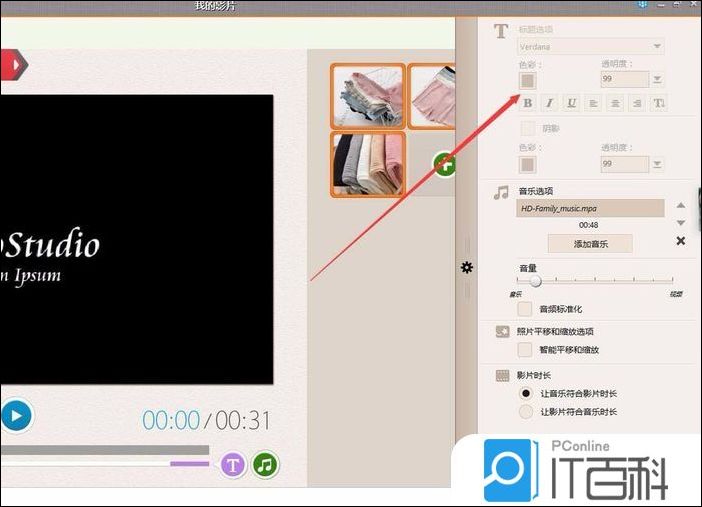Screen dimensions: 702x507
Task: Select the folded pants row thumbnail
Action: tap(368, 164)
